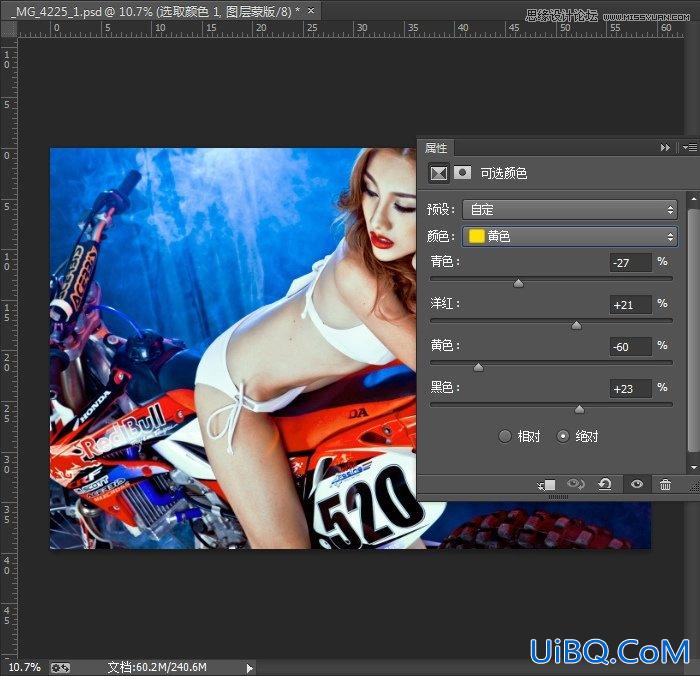This screenshot has height=676, width=700.
Task: Select the 相对 relative radio button
Action: tap(505, 436)
